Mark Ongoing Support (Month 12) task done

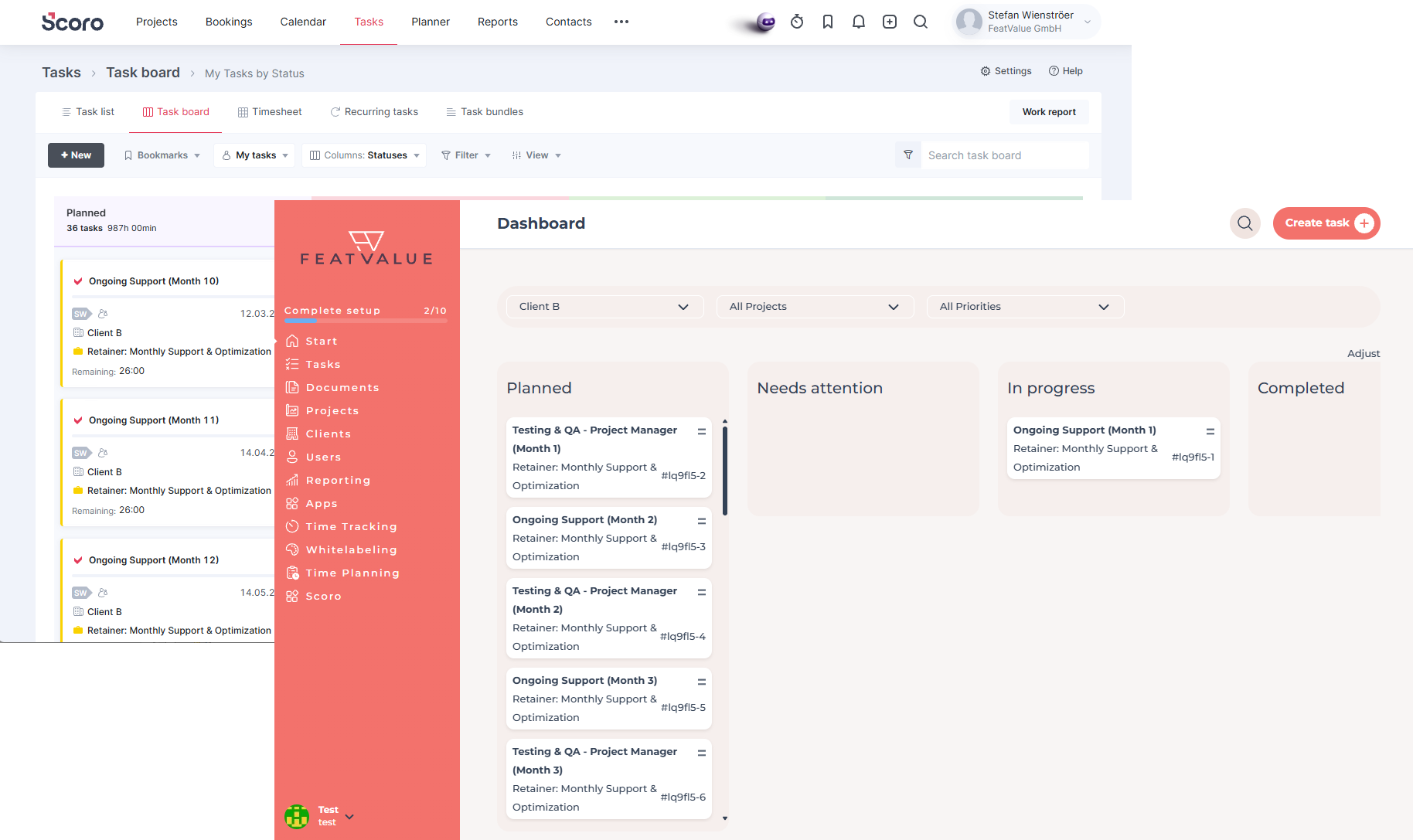coord(78,560)
